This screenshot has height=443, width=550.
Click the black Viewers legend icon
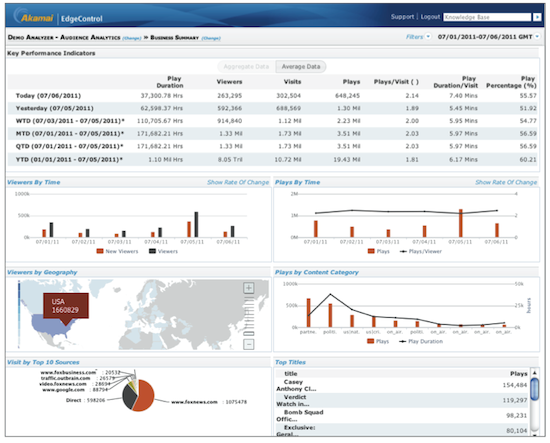click(153, 251)
